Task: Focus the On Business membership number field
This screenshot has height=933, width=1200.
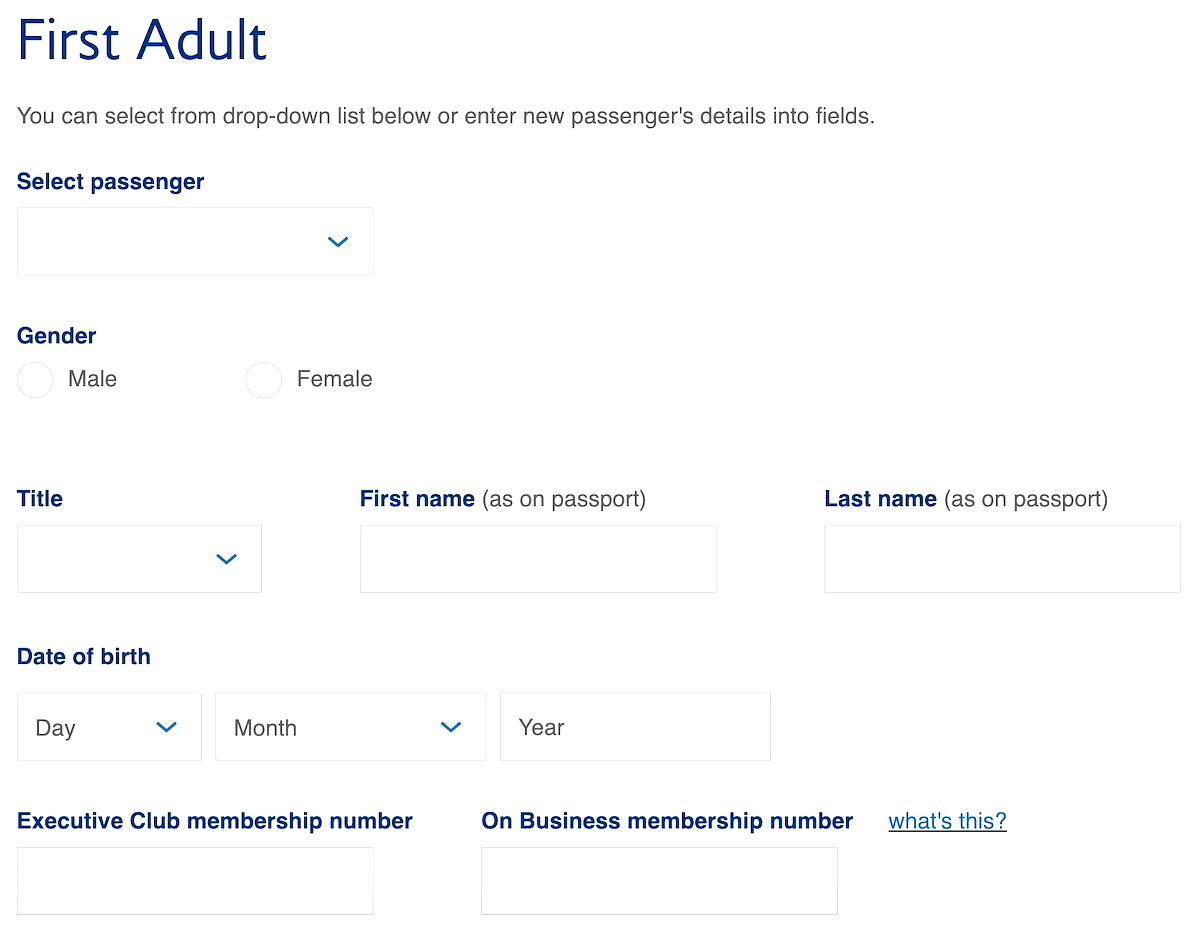Action: (659, 881)
